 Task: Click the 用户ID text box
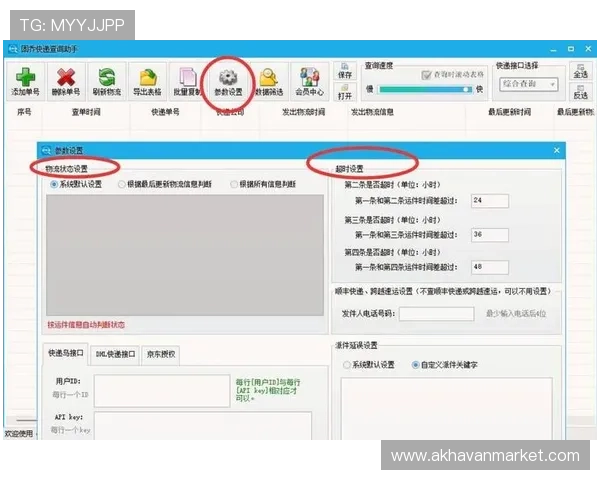click(162, 391)
